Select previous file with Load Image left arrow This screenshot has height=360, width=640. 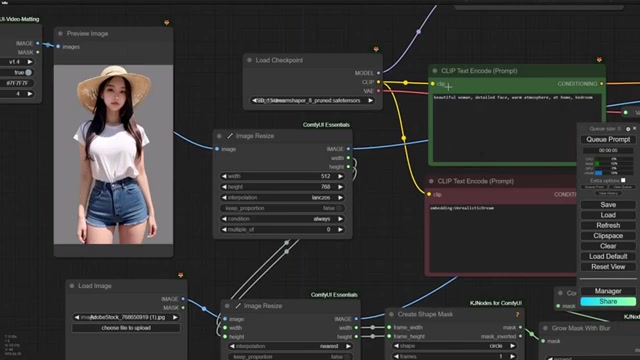[77, 317]
